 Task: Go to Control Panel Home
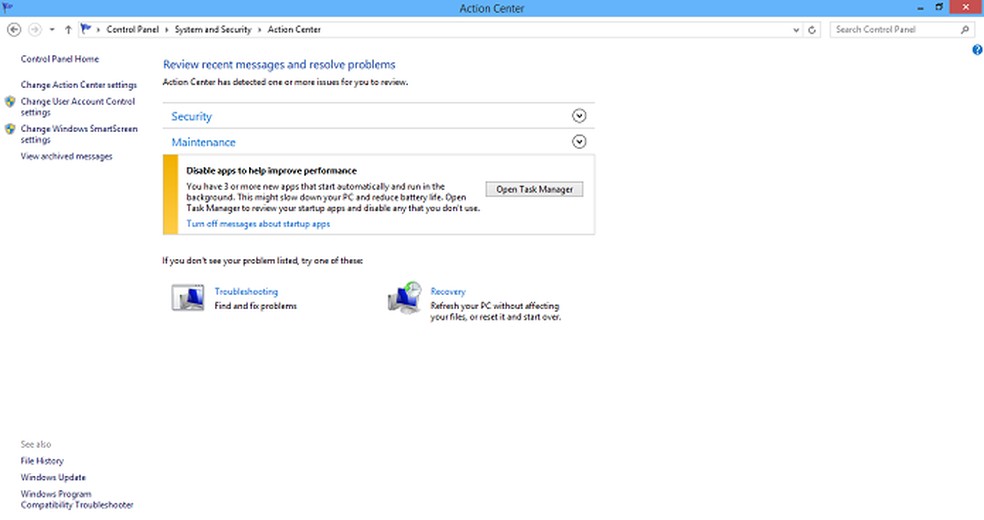[x=60, y=59]
